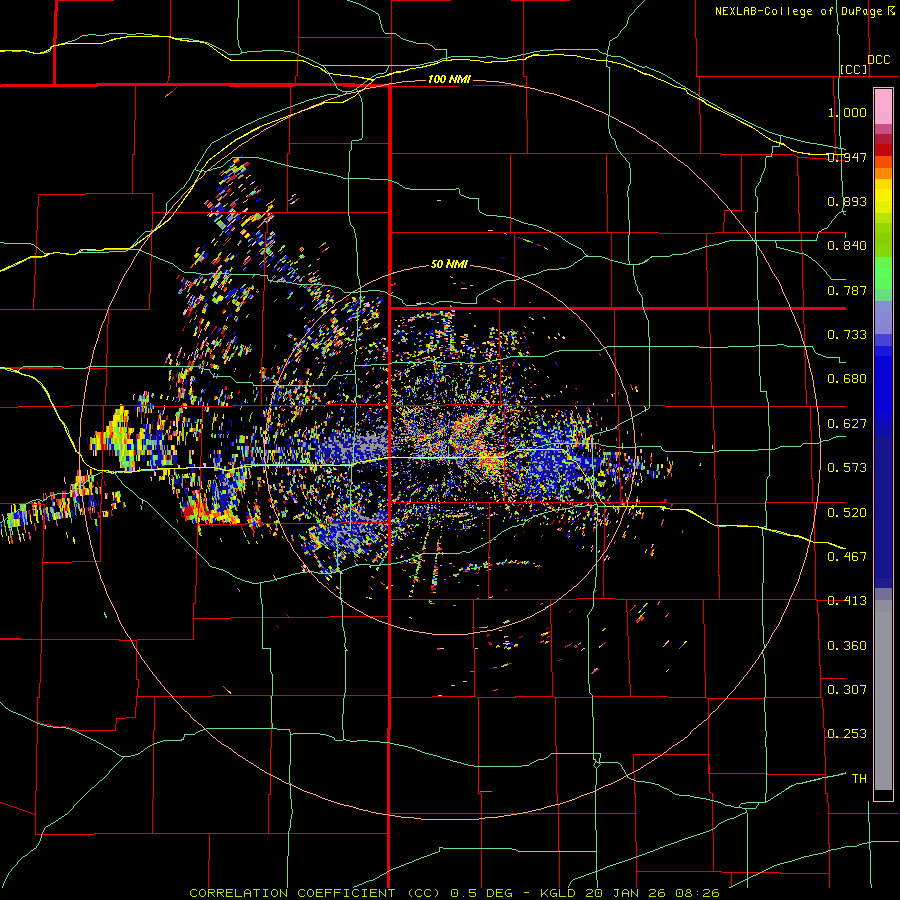The width and height of the screenshot is (900, 900).
Task: Select the 0.307 legend value
Action: [847, 690]
